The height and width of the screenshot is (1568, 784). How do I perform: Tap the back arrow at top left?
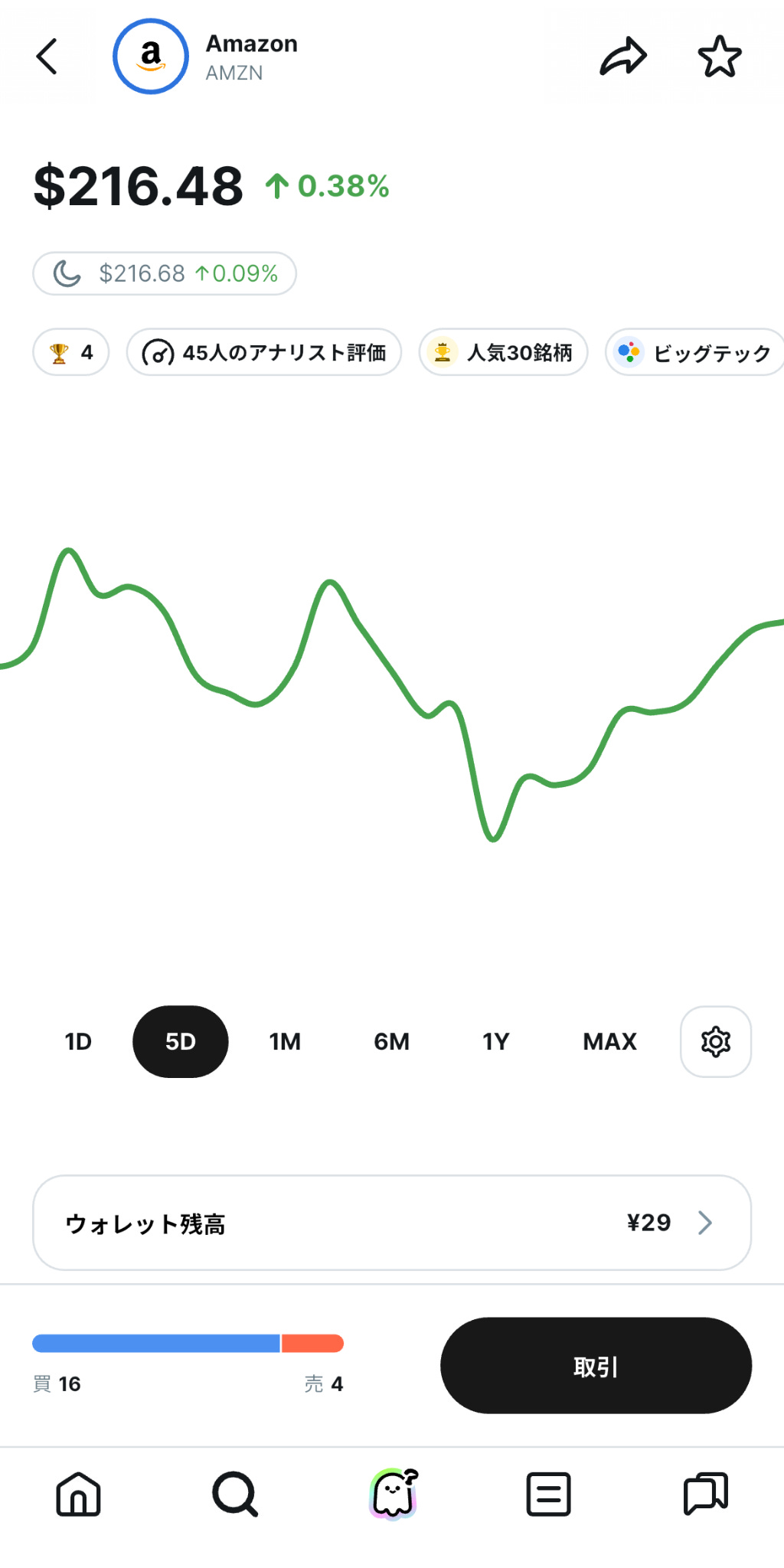coord(47,56)
